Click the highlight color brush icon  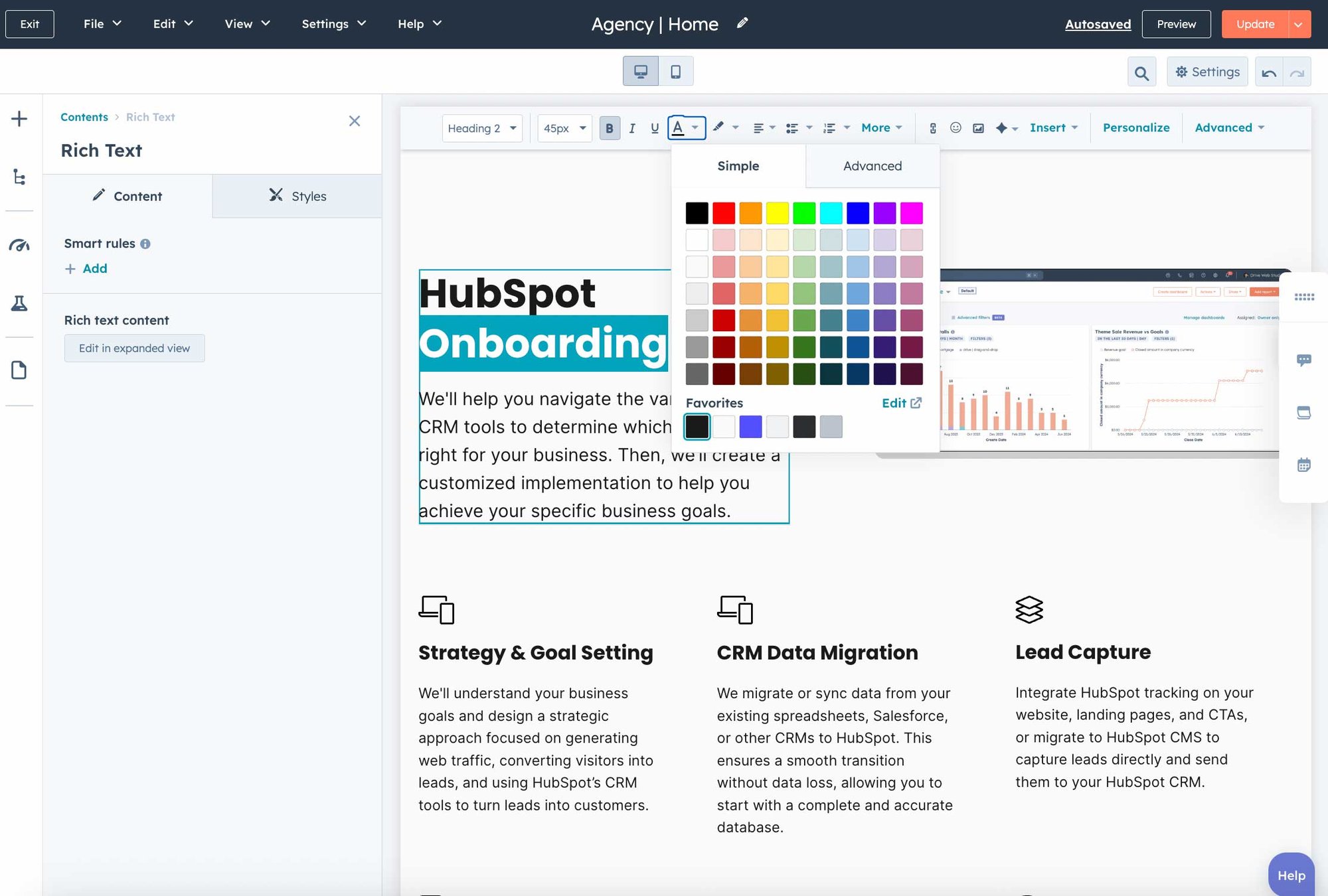pos(718,127)
